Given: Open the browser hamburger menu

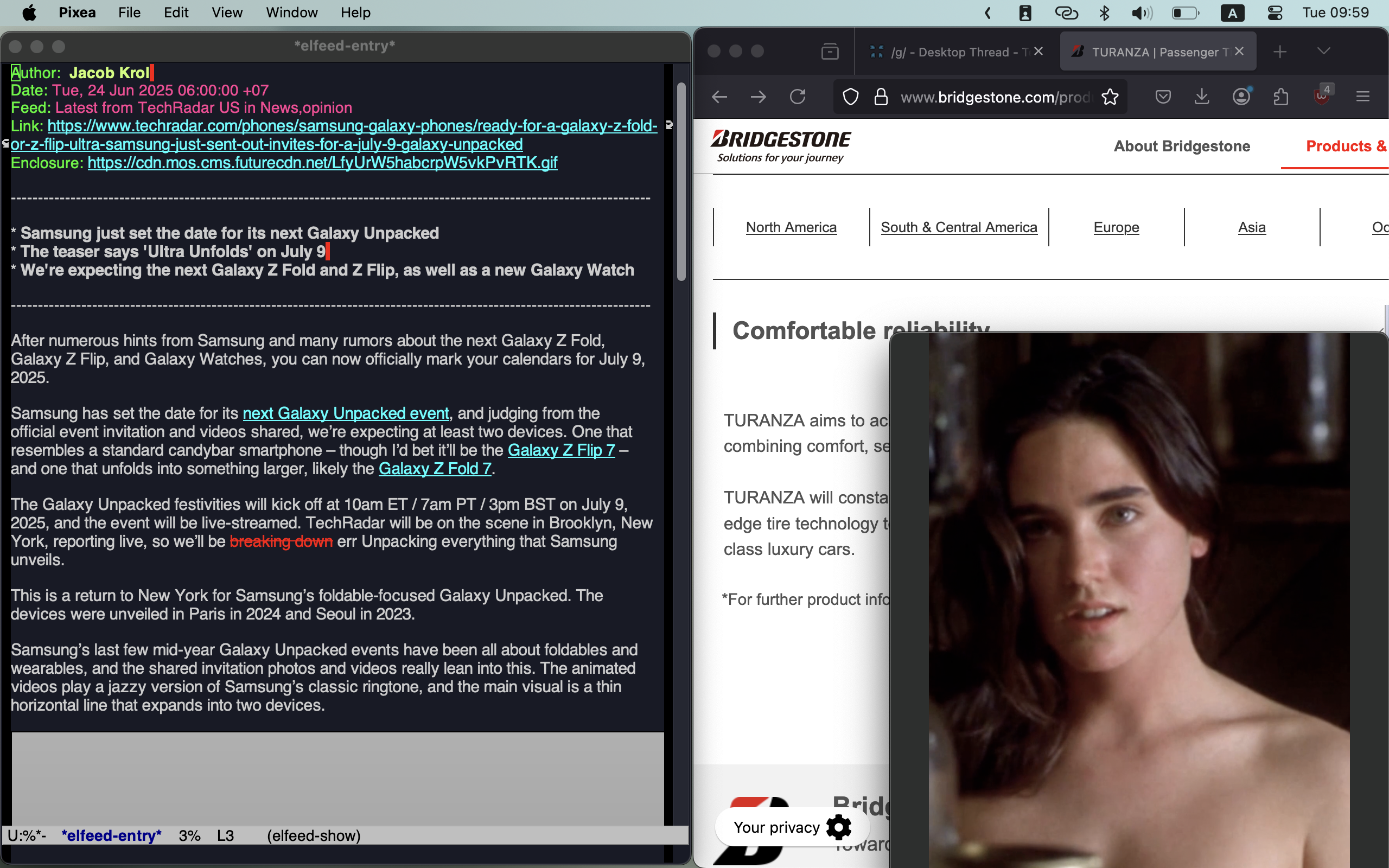Looking at the screenshot, I should click(1362, 97).
